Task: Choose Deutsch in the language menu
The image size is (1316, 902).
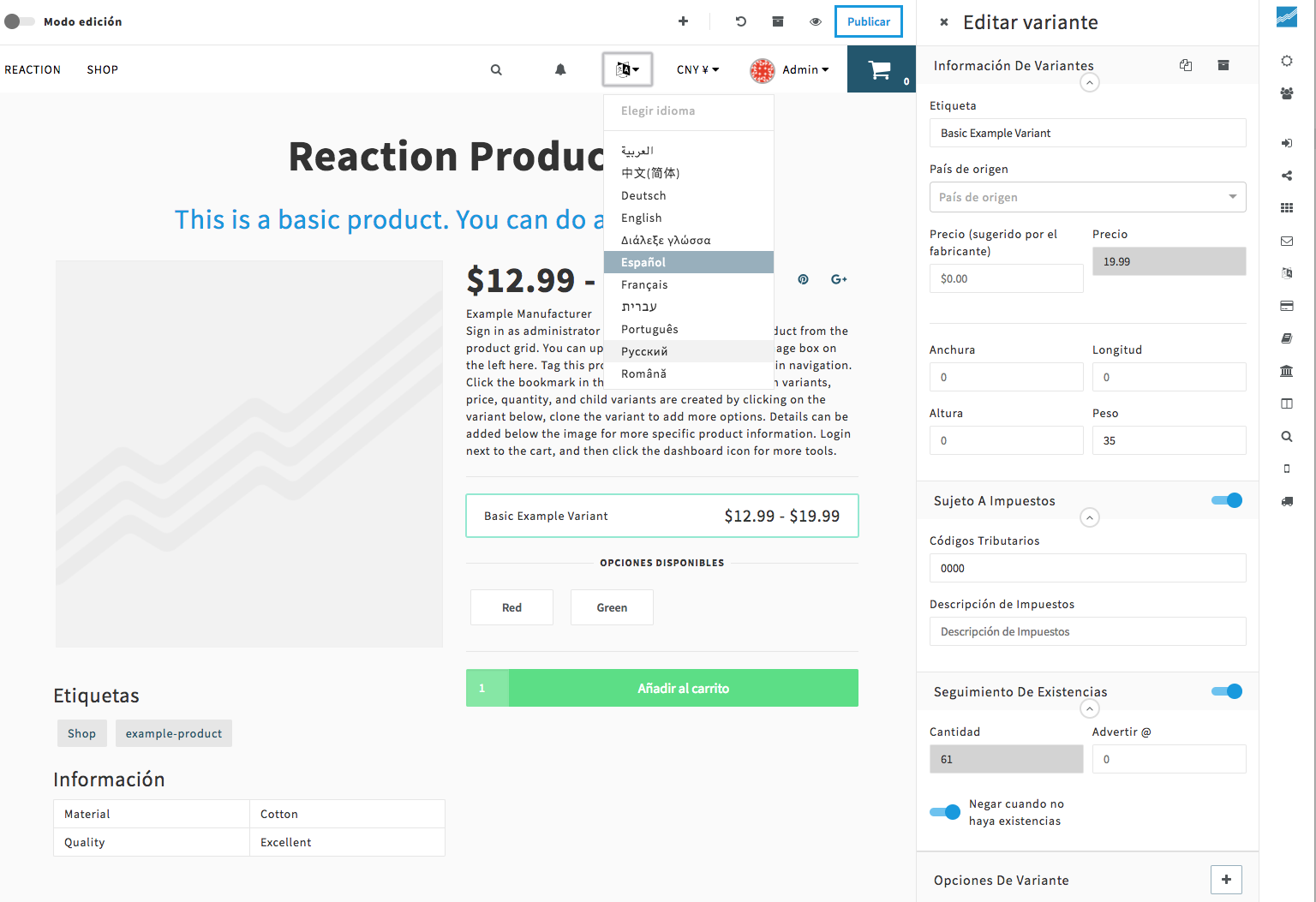Action: coord(643,195)
